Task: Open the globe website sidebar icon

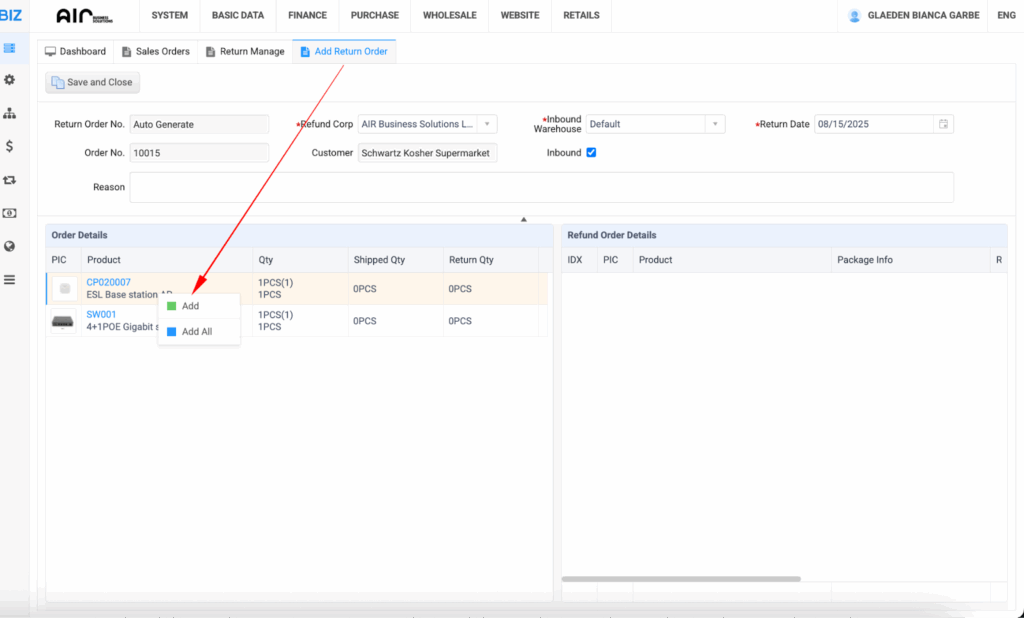Action: click(10, 246)
